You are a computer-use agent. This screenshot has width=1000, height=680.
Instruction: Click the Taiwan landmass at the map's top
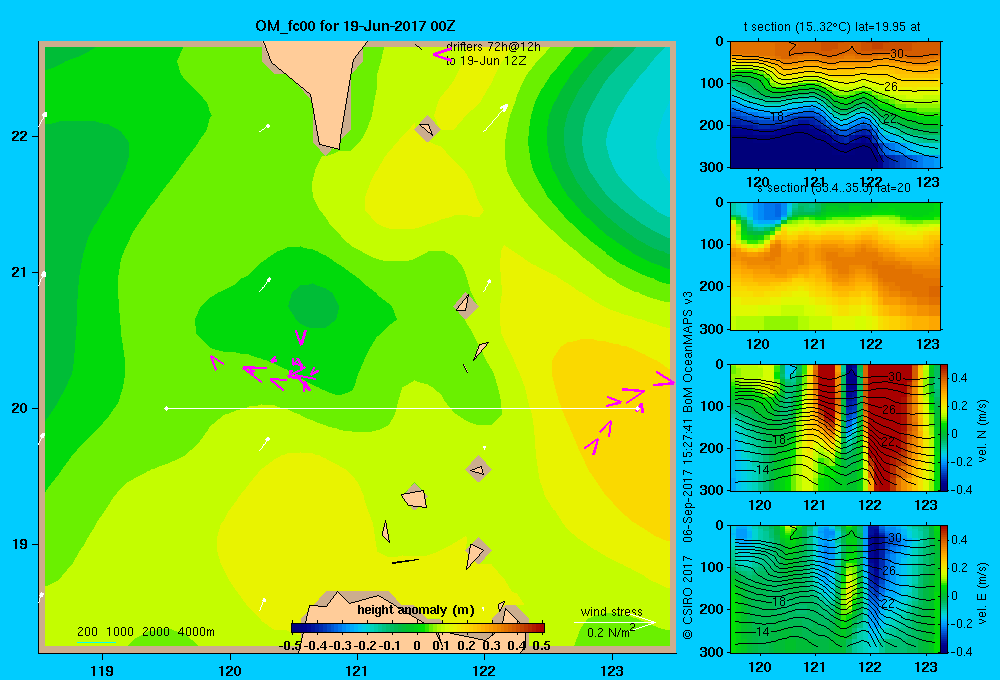pyautogui.click(x=319, y=89)
